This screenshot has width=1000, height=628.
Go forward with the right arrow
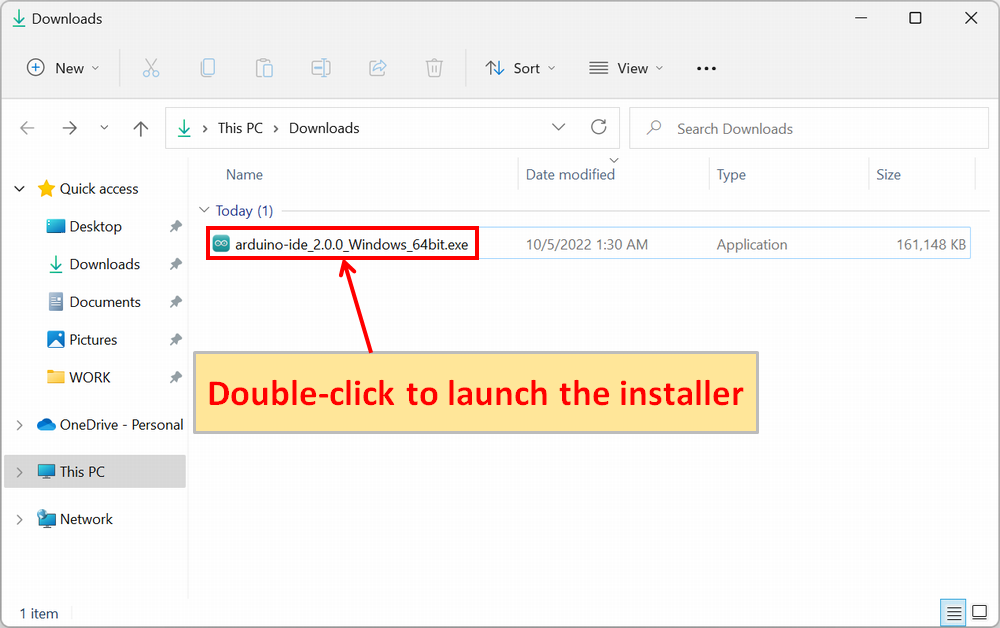point(70,128)
